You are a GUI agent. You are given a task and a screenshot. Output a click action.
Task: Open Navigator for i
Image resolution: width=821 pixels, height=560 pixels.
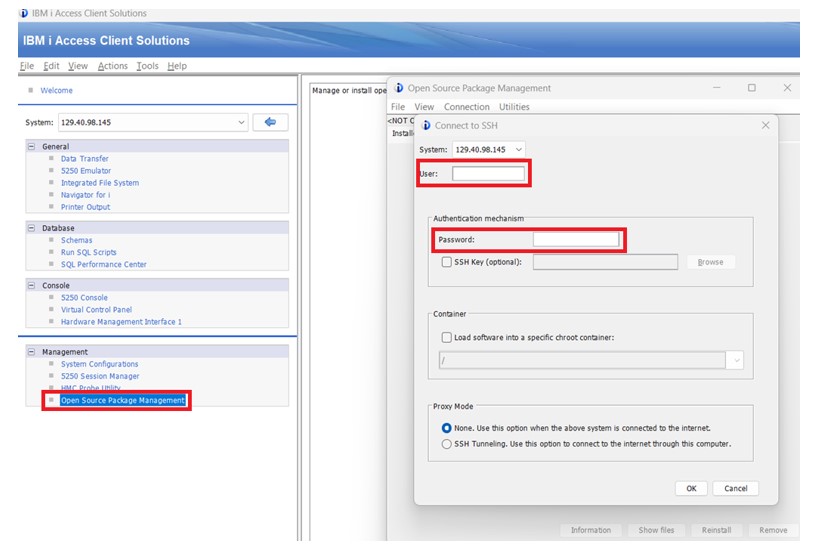coord(85,195)
